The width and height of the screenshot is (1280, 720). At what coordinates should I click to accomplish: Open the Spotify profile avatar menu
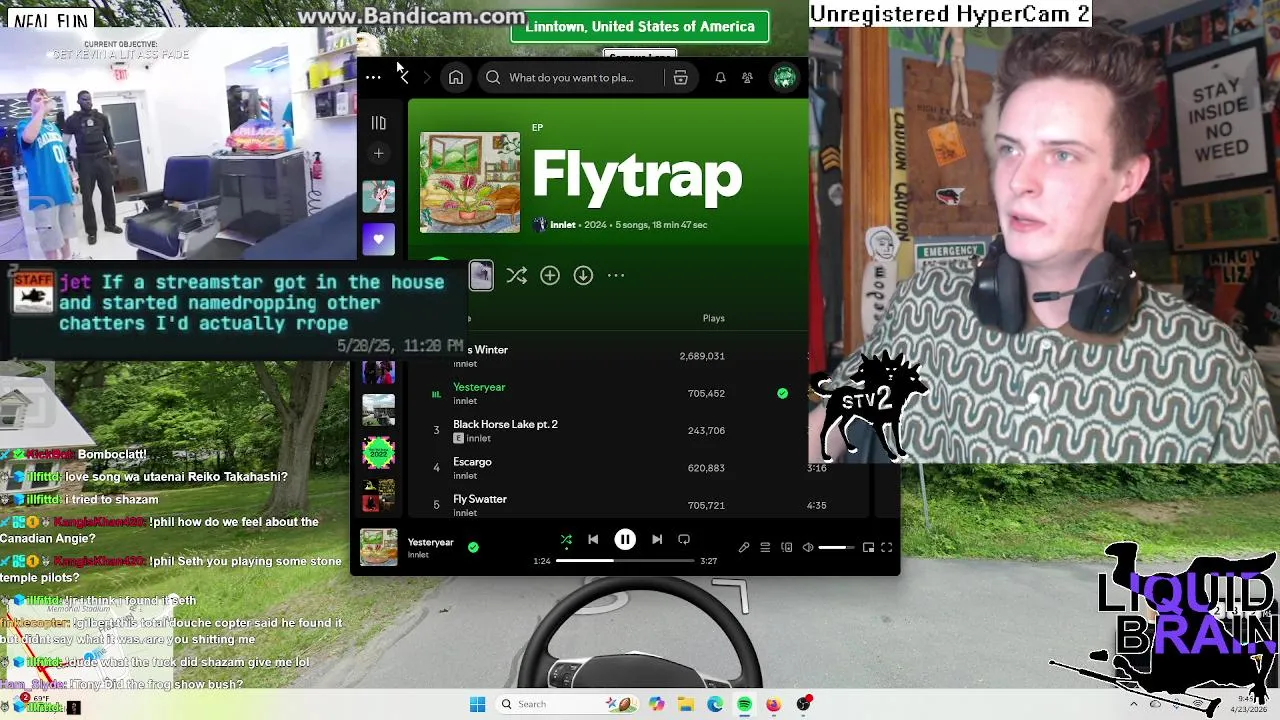[x=784, y=77]
